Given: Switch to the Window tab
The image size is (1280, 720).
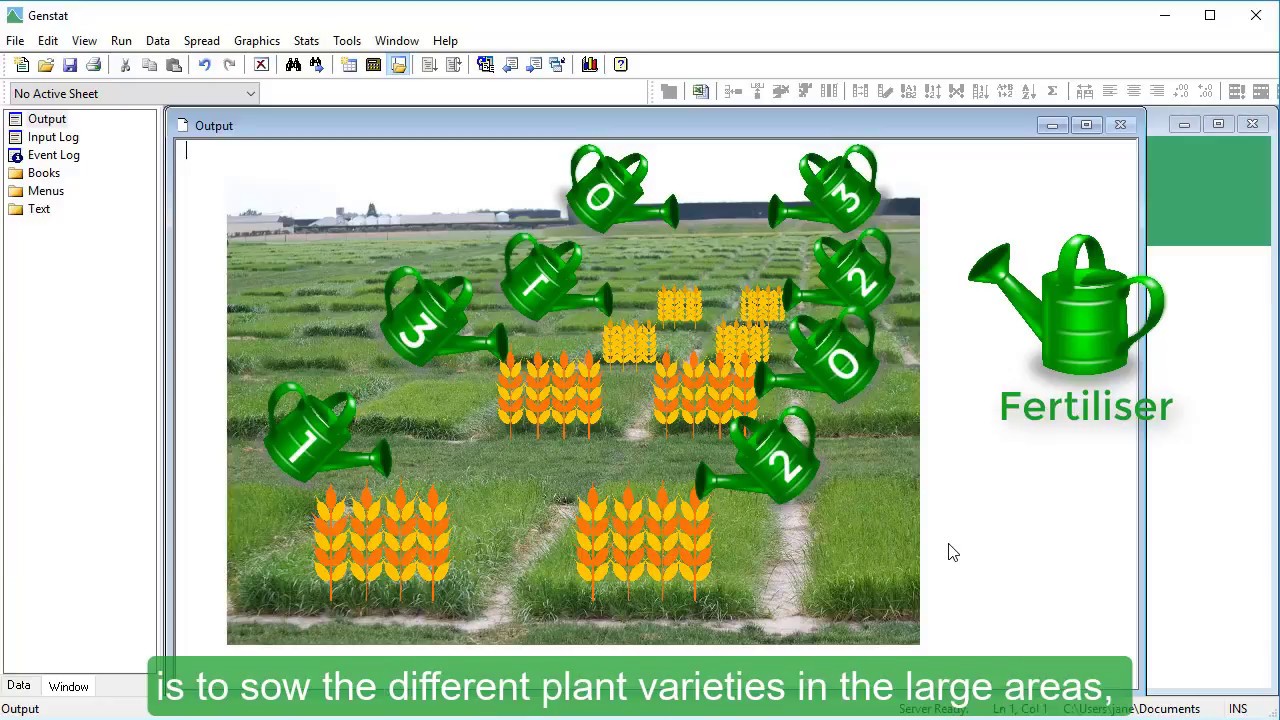Looking at the screenshot, I should [69, 686].
